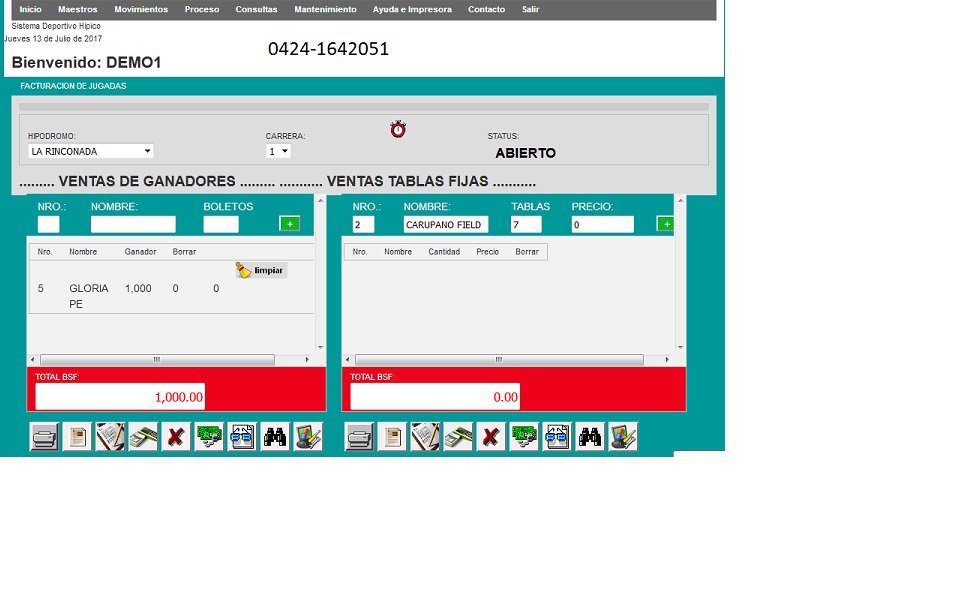This screenshot has width=960, height=600.
Task: Open the document preview with glasses icon, ganadores side
Action: click(x=242, y=436)
